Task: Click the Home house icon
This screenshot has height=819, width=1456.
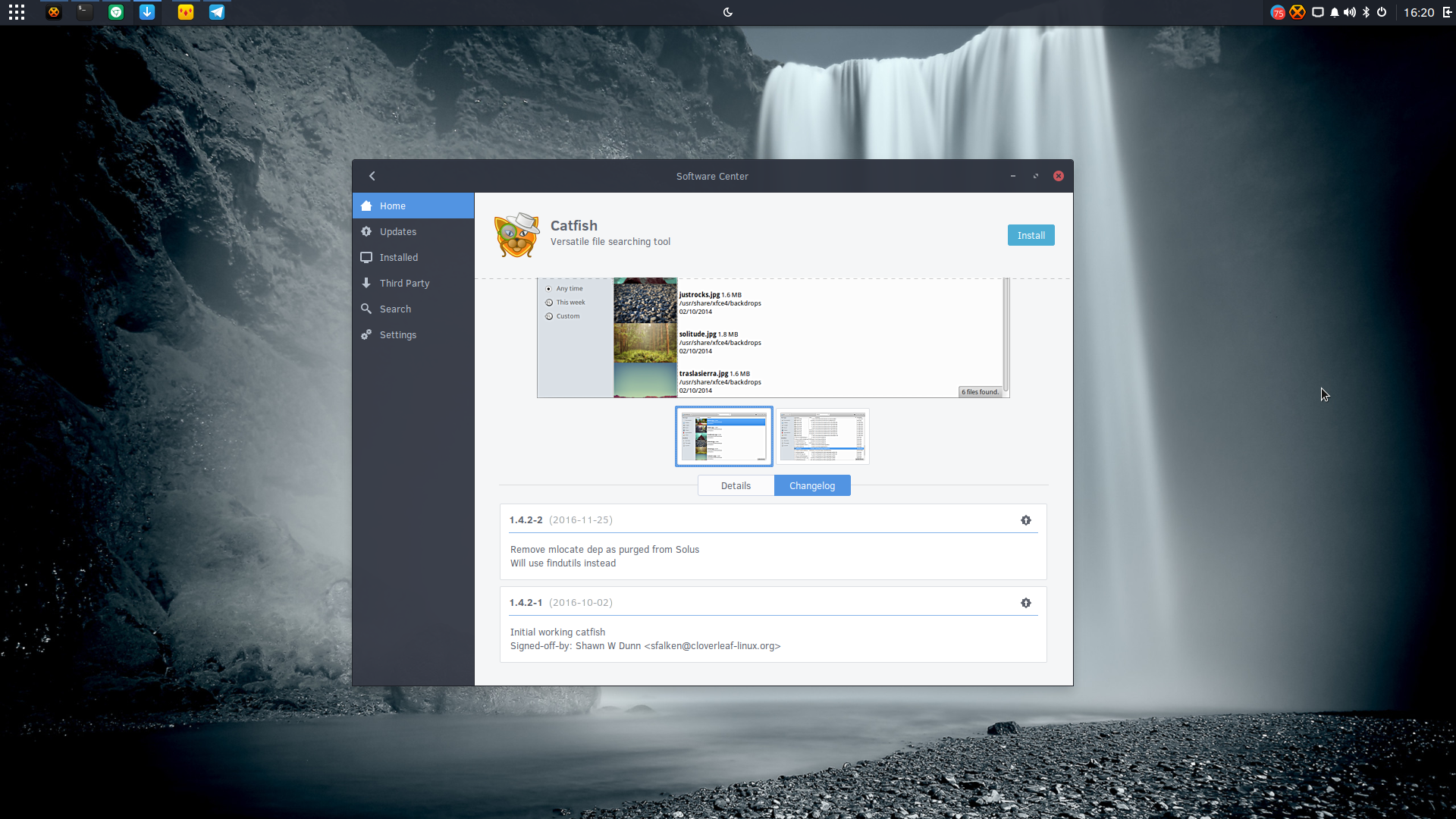Action: click(x=366, y=206)
